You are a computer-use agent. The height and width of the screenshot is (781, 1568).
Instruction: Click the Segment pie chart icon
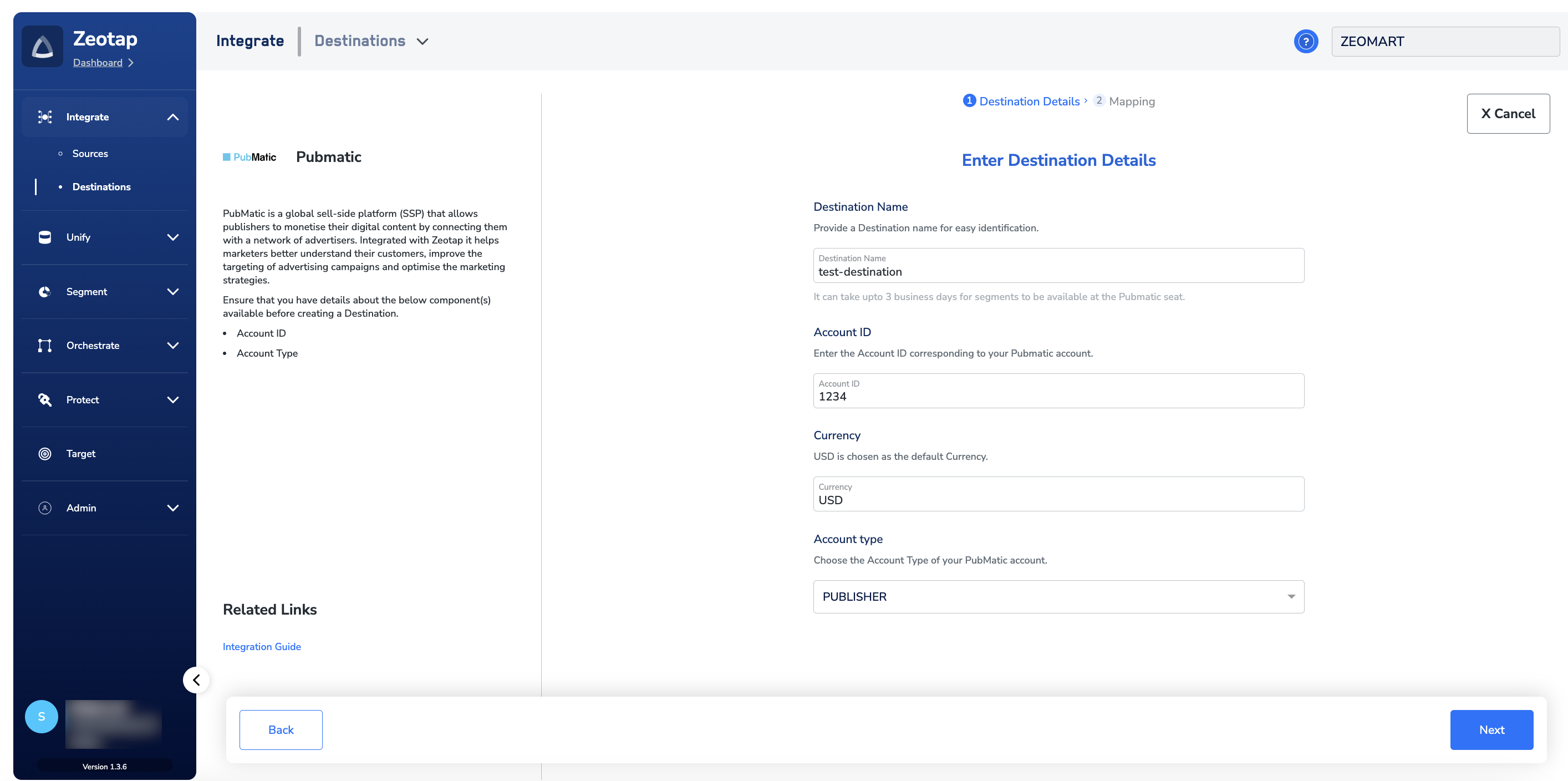pos(44,292)
